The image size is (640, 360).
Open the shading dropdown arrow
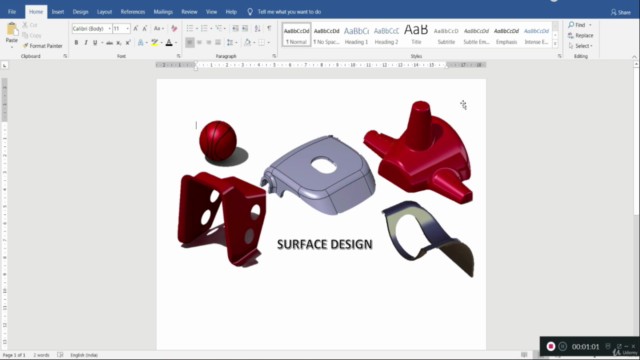pos(254,42)
